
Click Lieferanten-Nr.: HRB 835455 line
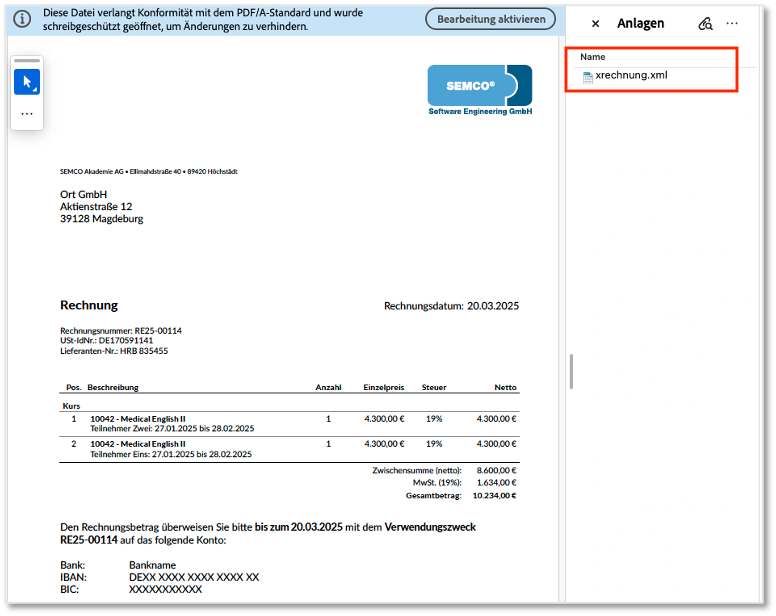coord(114,351)
